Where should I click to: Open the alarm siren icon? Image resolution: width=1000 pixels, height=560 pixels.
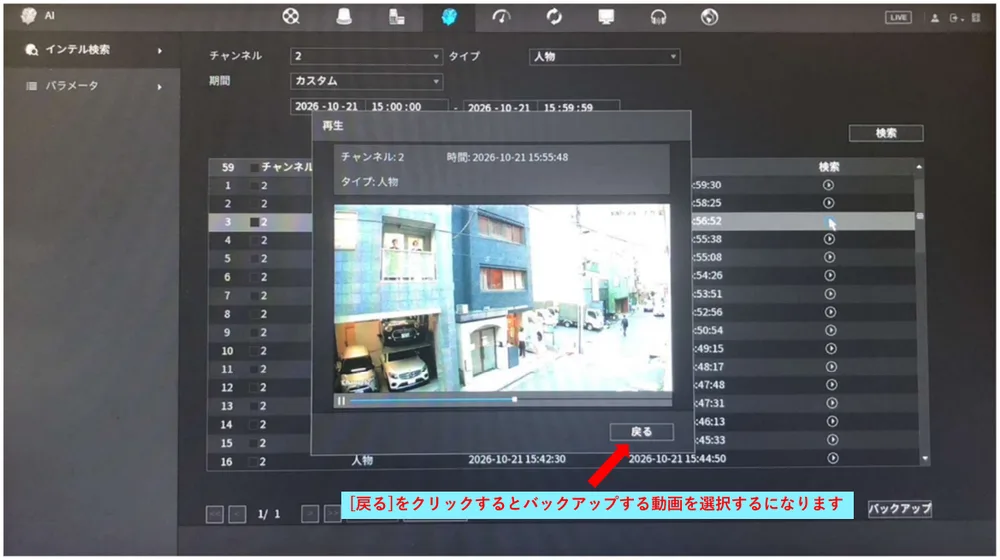344,17
